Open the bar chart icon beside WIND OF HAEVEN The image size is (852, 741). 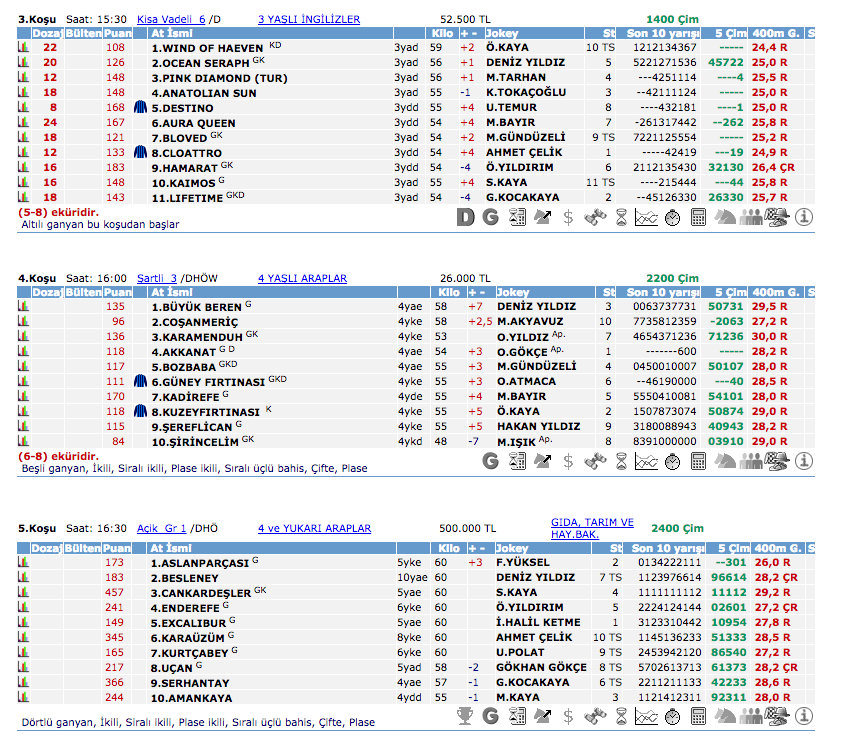(x=23, y=47)
